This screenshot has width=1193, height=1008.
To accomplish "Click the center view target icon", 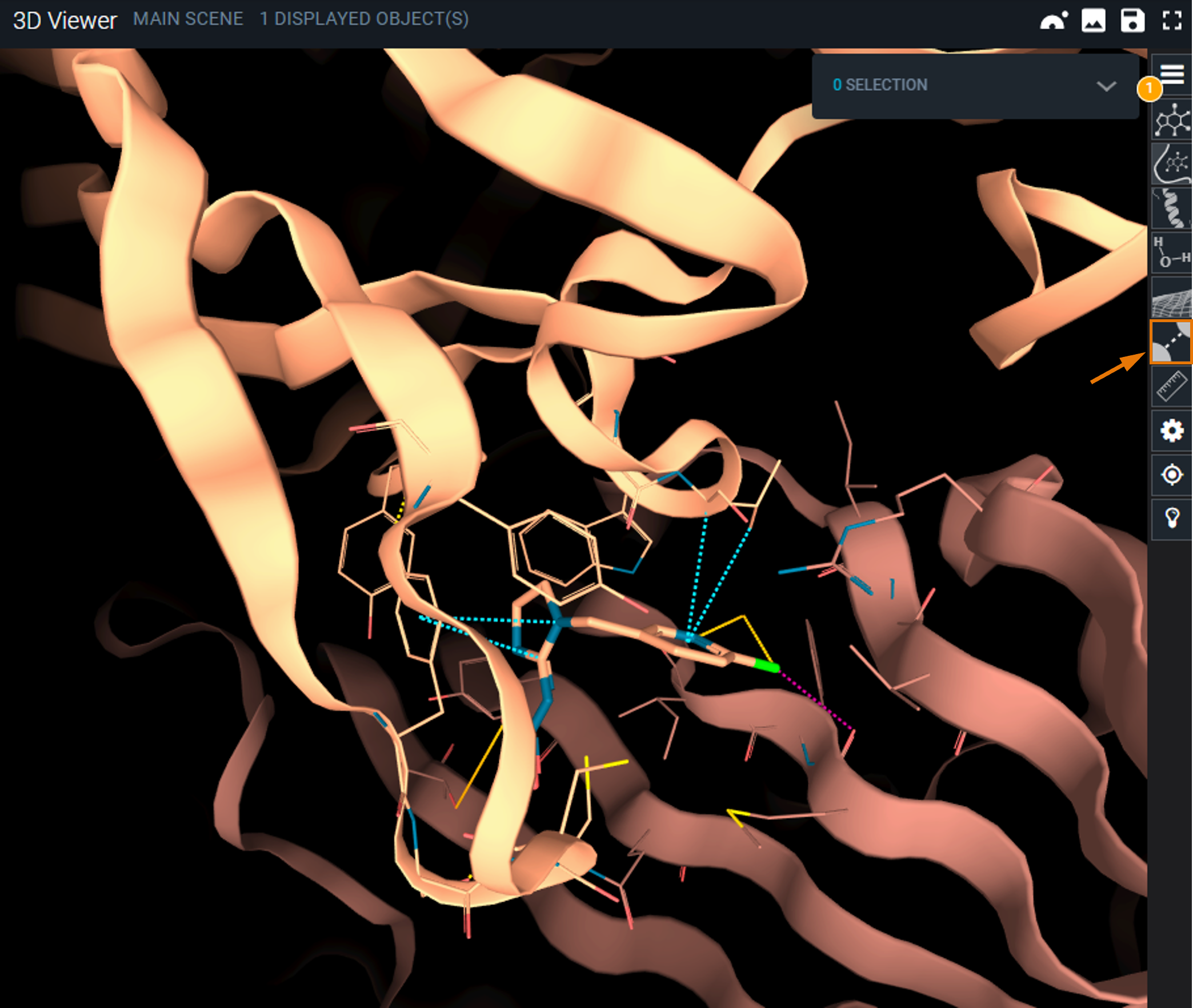I will point(1172,475).
